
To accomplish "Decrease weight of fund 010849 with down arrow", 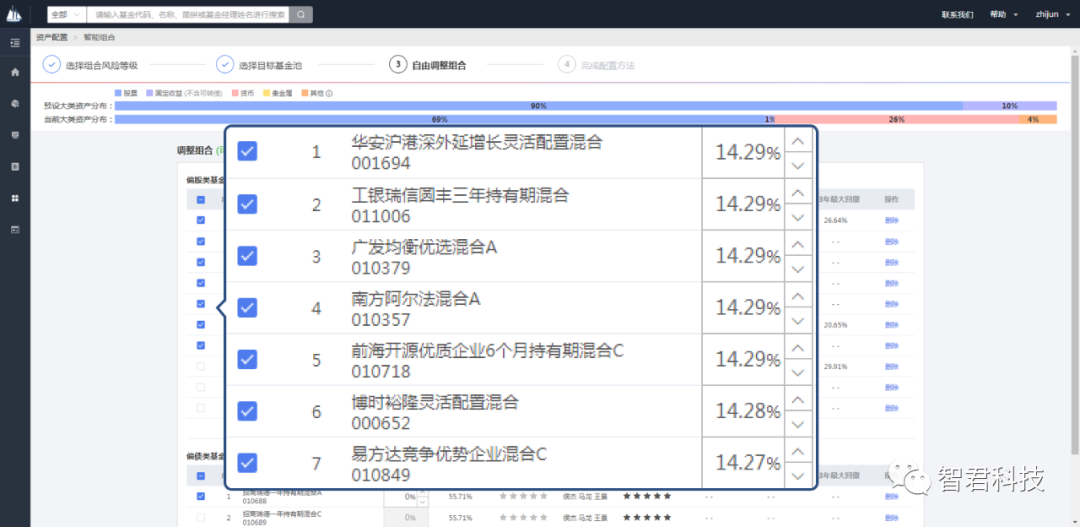I will pos(798,475).
